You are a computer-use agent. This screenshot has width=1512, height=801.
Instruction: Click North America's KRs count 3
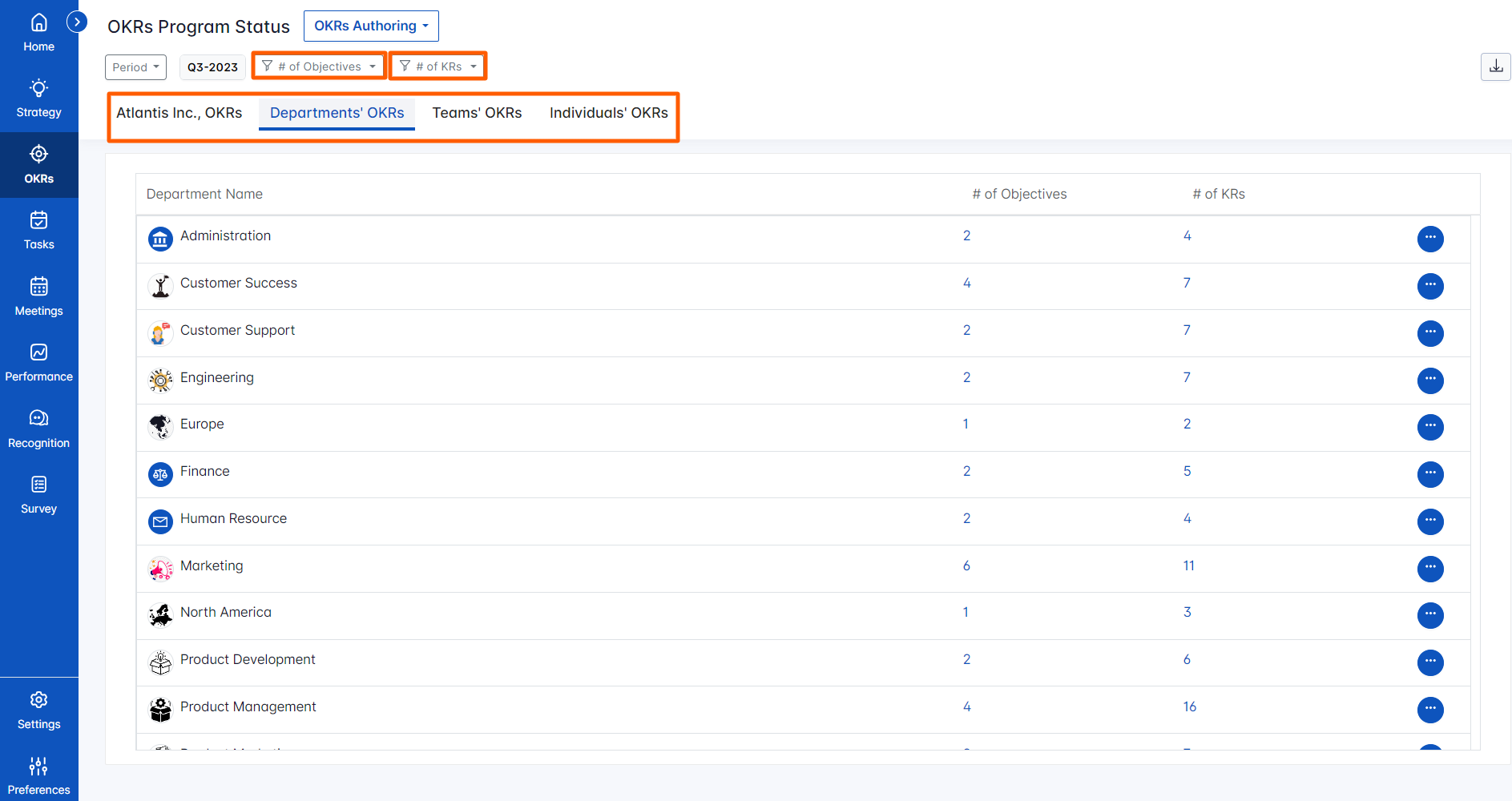[1187, 612]
